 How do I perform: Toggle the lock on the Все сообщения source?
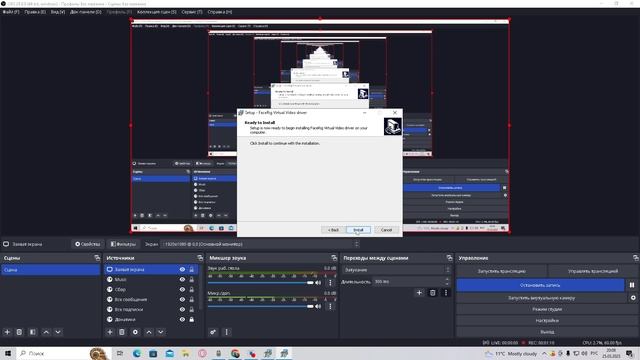point(191,299)
